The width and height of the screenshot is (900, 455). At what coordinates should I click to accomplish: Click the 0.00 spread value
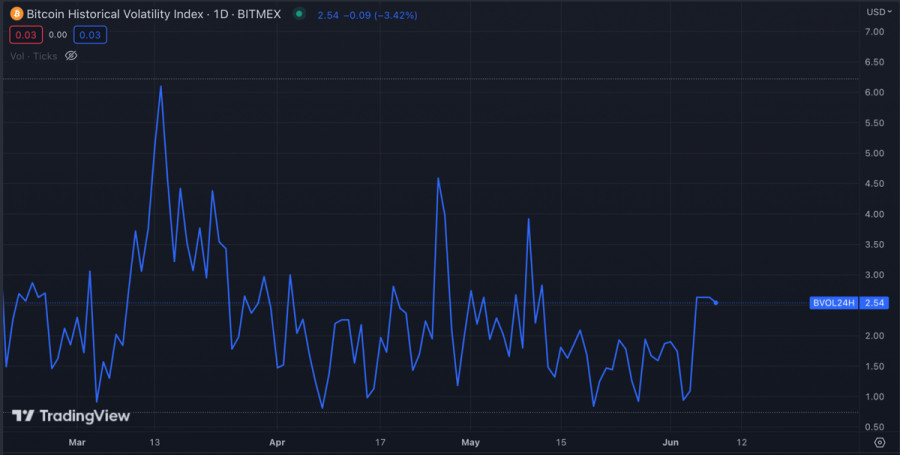click(58, 36)
